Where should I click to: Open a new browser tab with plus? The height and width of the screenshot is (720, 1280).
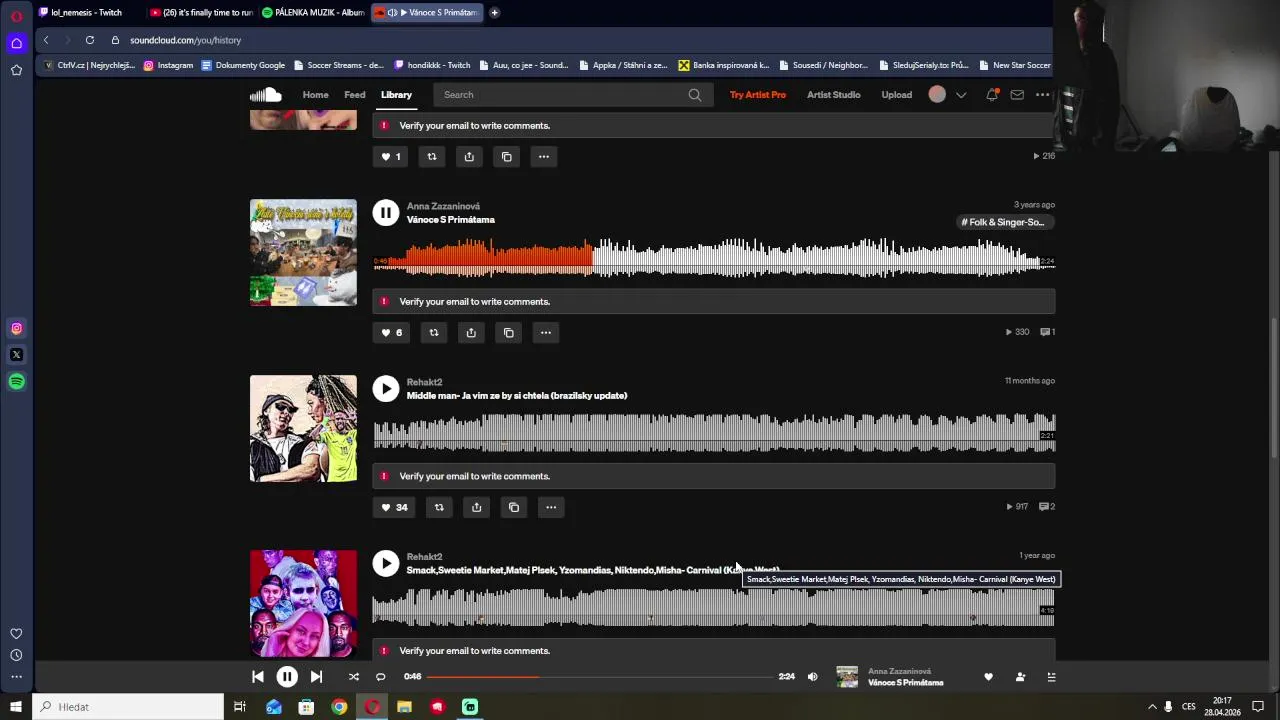[x=494, y=12]
